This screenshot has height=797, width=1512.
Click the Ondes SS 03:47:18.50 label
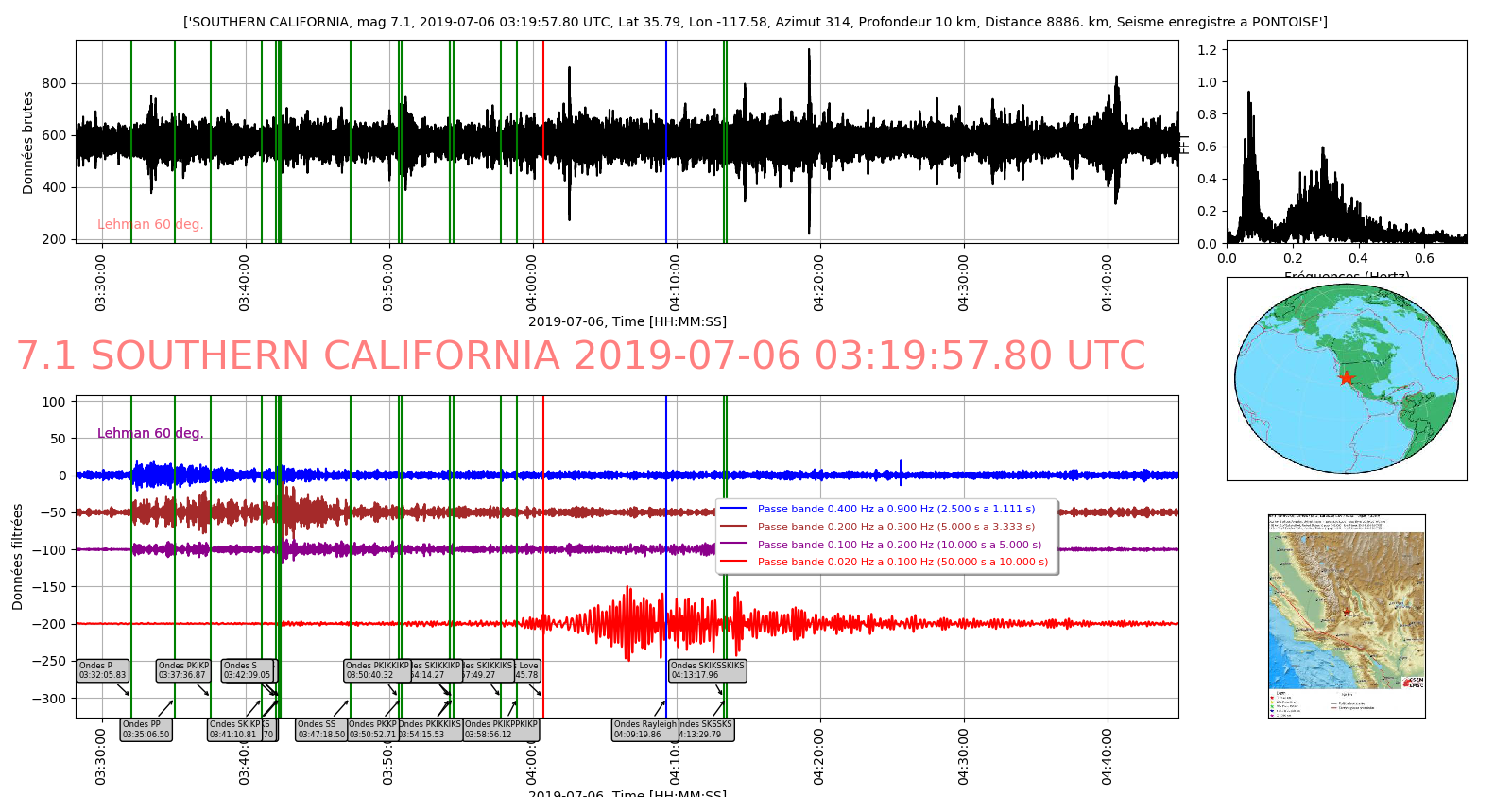321,729
